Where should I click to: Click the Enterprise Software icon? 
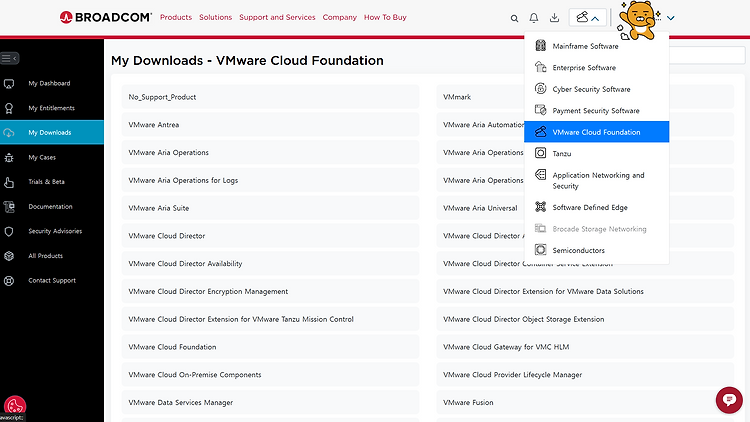click(x=540, y=67)
